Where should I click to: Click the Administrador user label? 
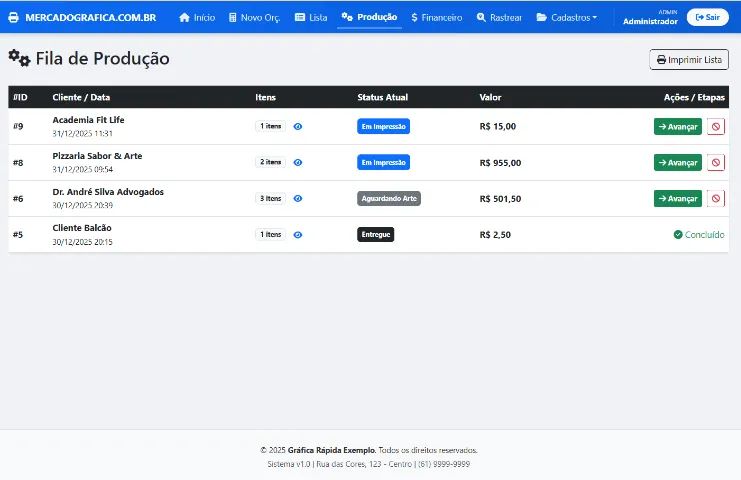coord(650,21)
